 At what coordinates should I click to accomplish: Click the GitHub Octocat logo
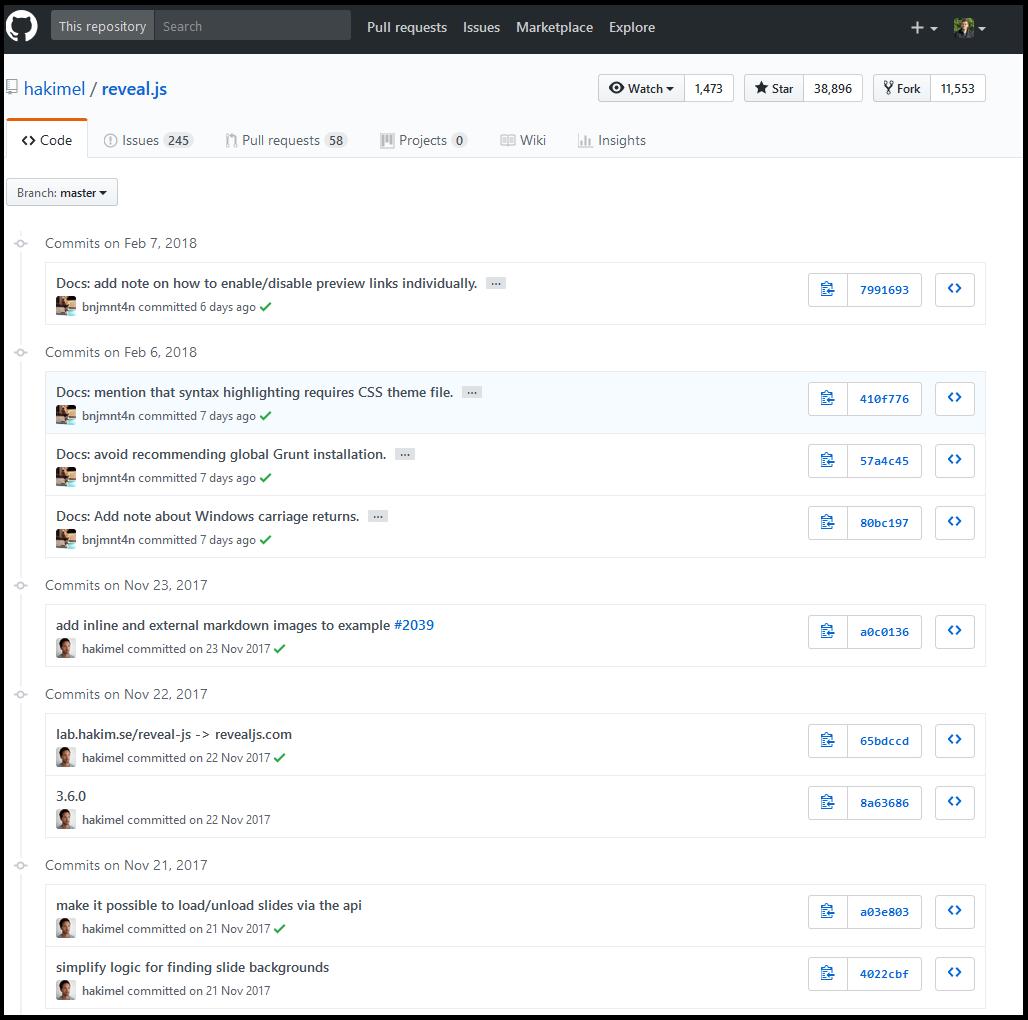(x=22, y=27)
